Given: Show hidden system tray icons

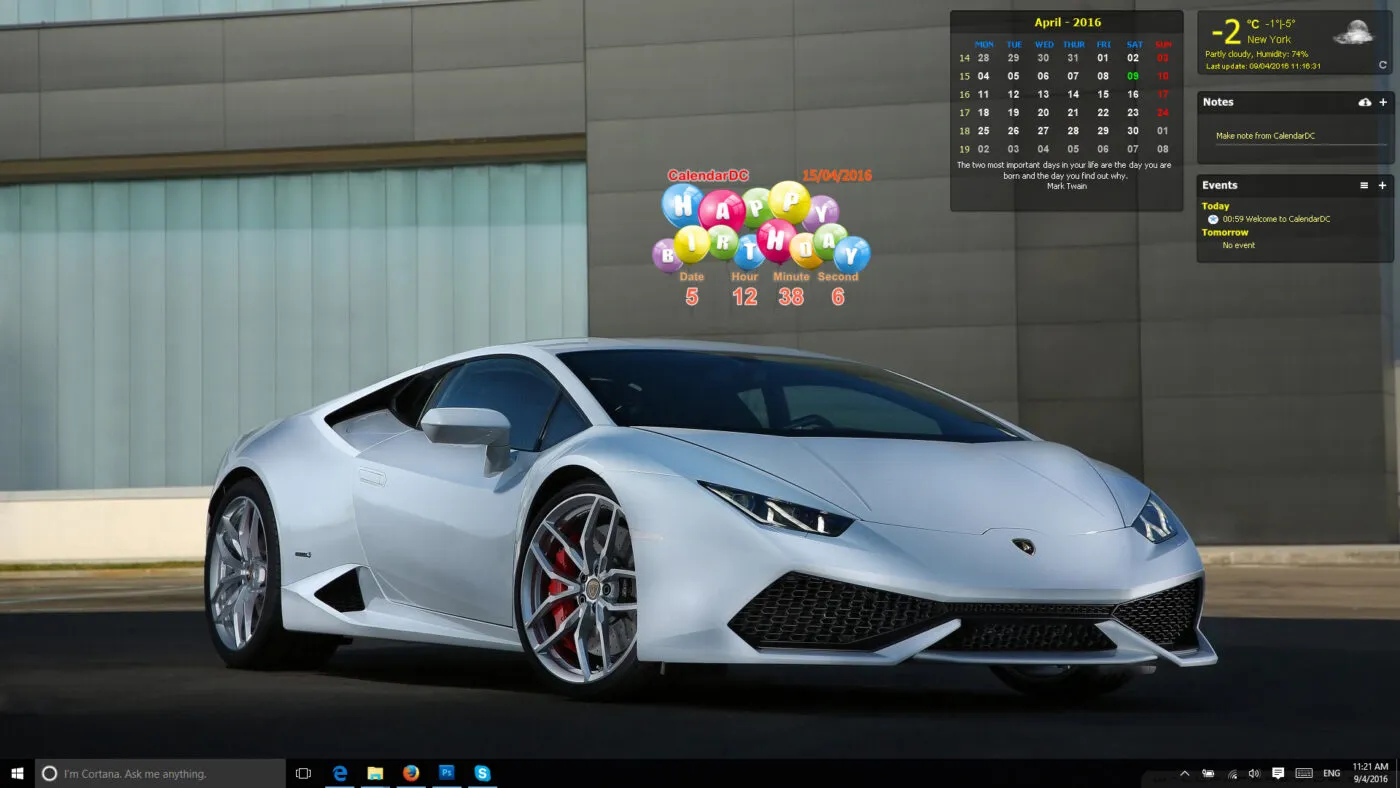Looking at the screenshot, I should click(1185, 773).
